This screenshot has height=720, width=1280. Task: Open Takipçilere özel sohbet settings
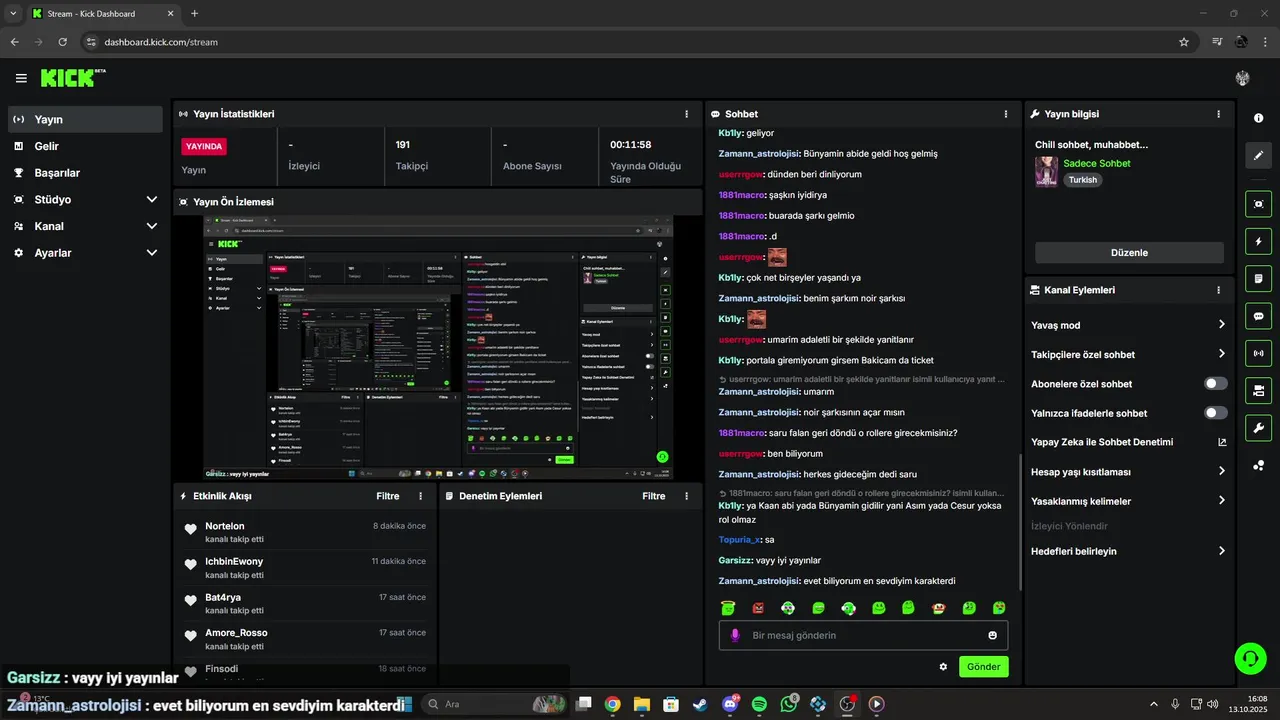[x=1129, y=354]
